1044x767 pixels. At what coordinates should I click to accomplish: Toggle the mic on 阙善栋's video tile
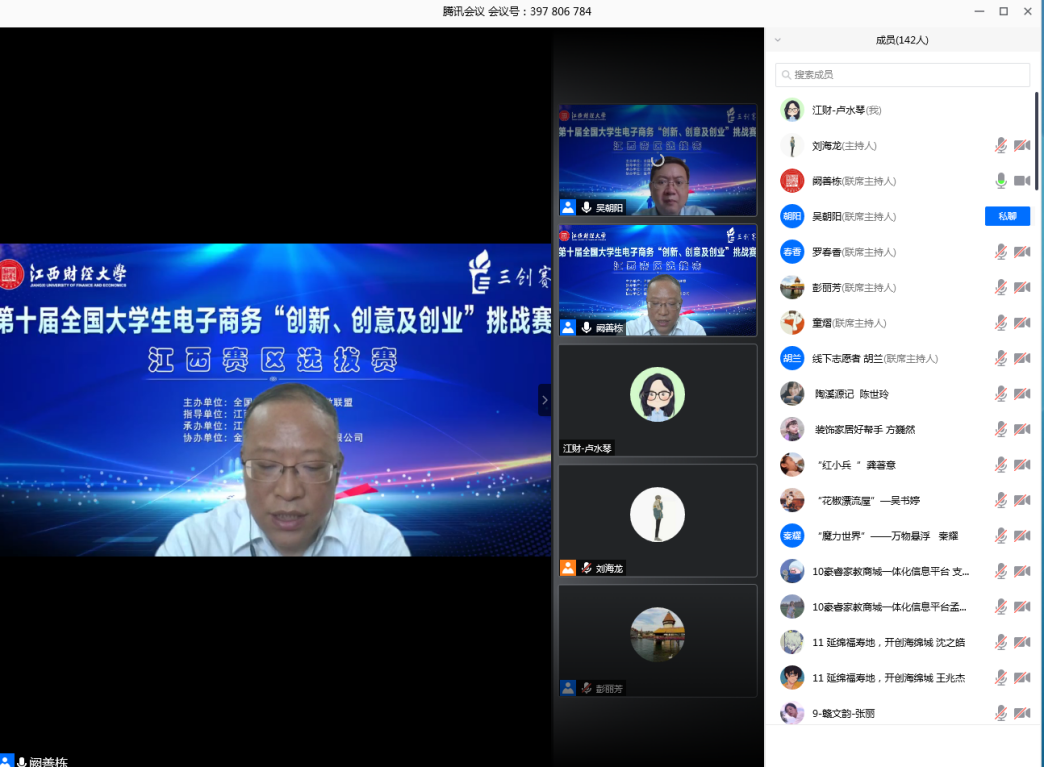click(587, 328)
